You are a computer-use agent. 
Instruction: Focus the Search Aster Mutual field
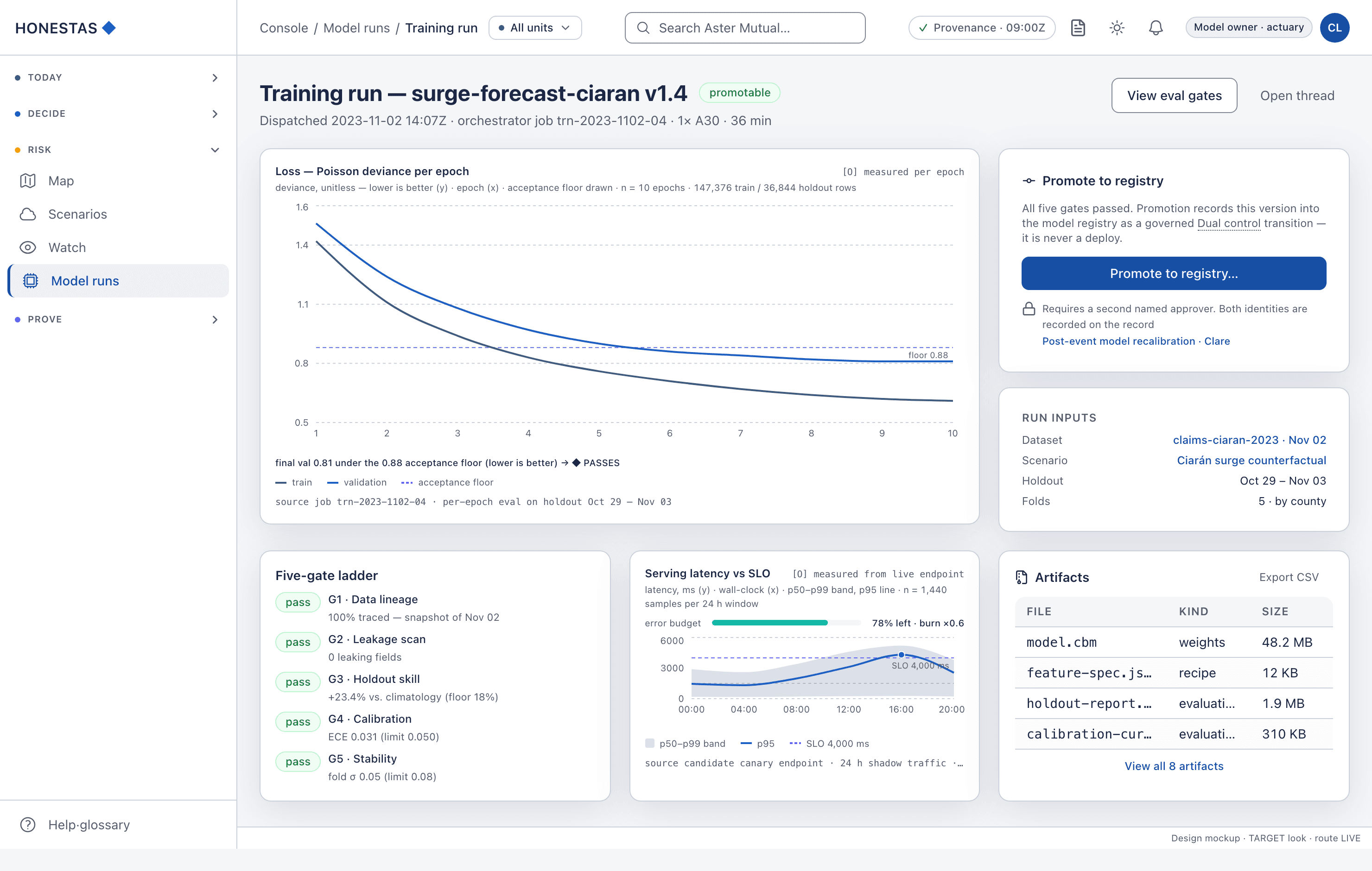[x=745, y=27]
